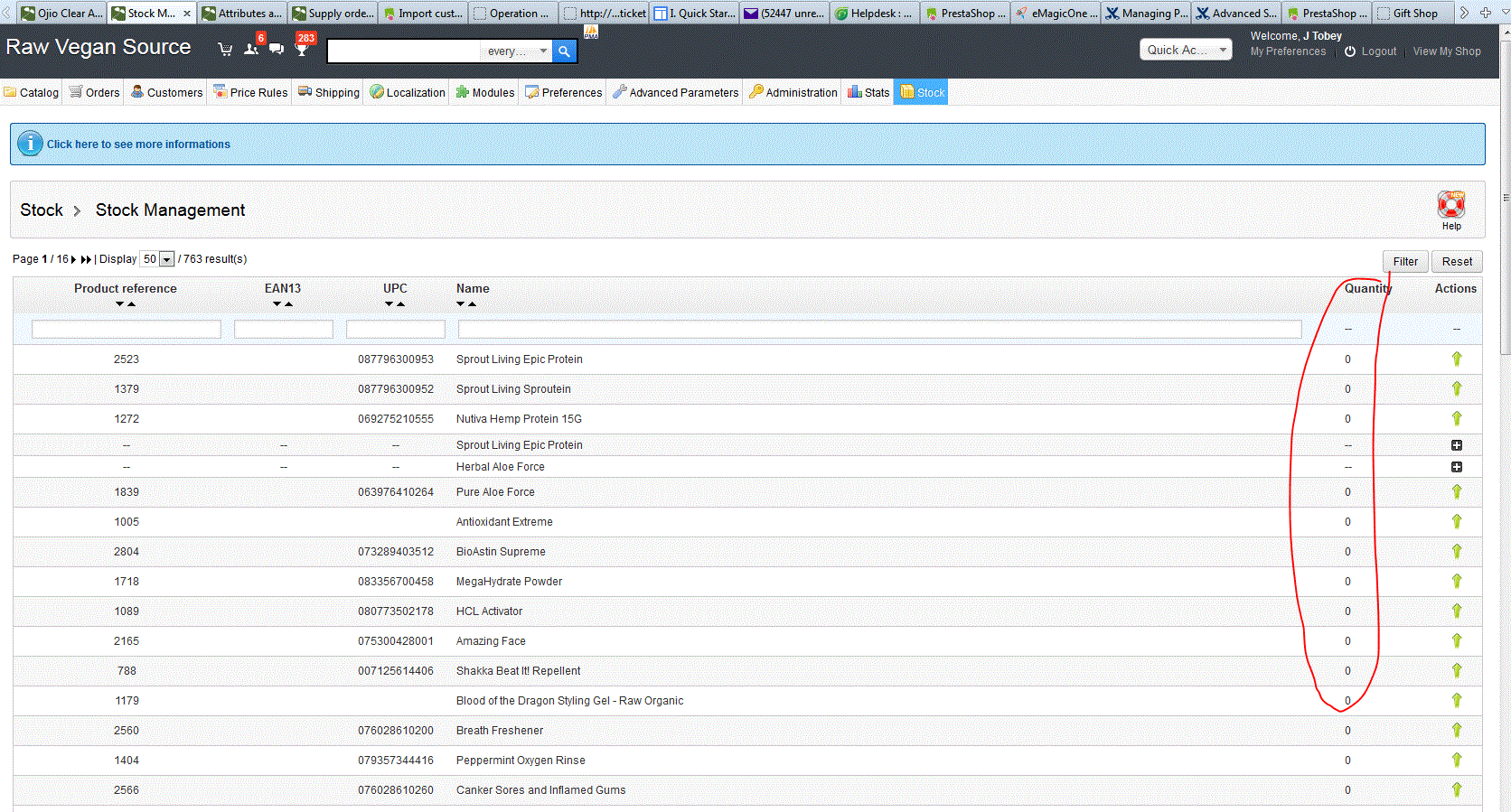The image size is (1511, 812).
Task: Go to next page of results arrow
Action: tap(74, 259)
